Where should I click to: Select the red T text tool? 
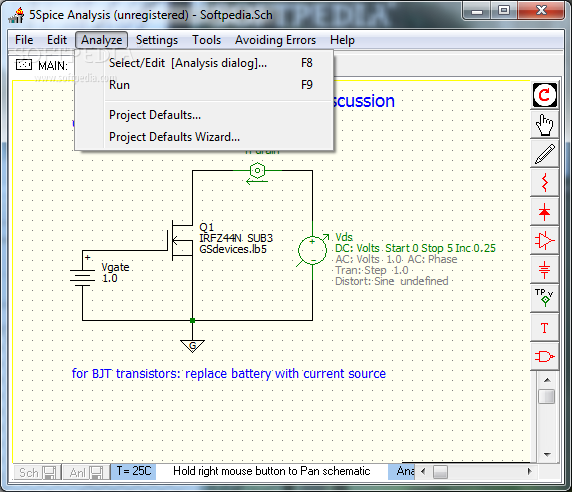point(545,328)
